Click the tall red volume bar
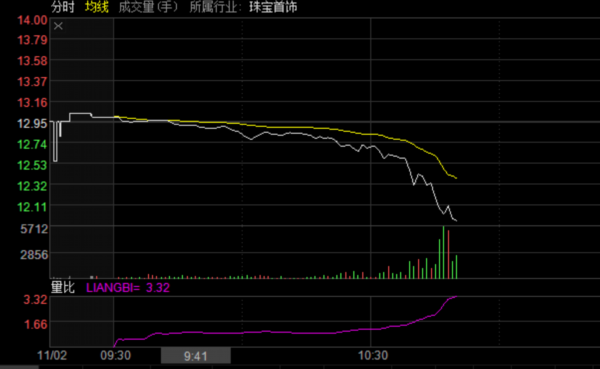The height and width of the screenshot is (369, 600). (x=448, y=255)
